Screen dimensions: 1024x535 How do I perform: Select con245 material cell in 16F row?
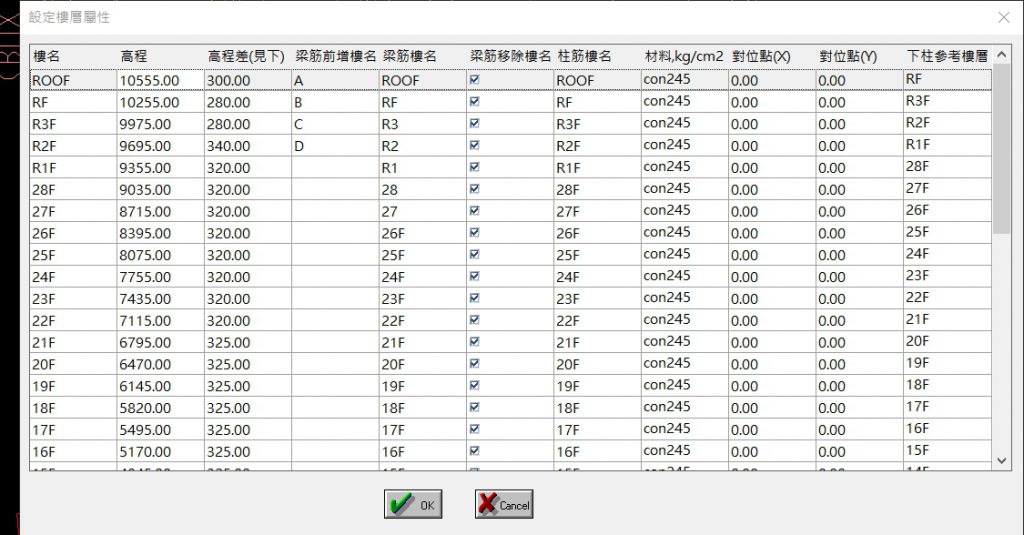(x=684, y=451)
